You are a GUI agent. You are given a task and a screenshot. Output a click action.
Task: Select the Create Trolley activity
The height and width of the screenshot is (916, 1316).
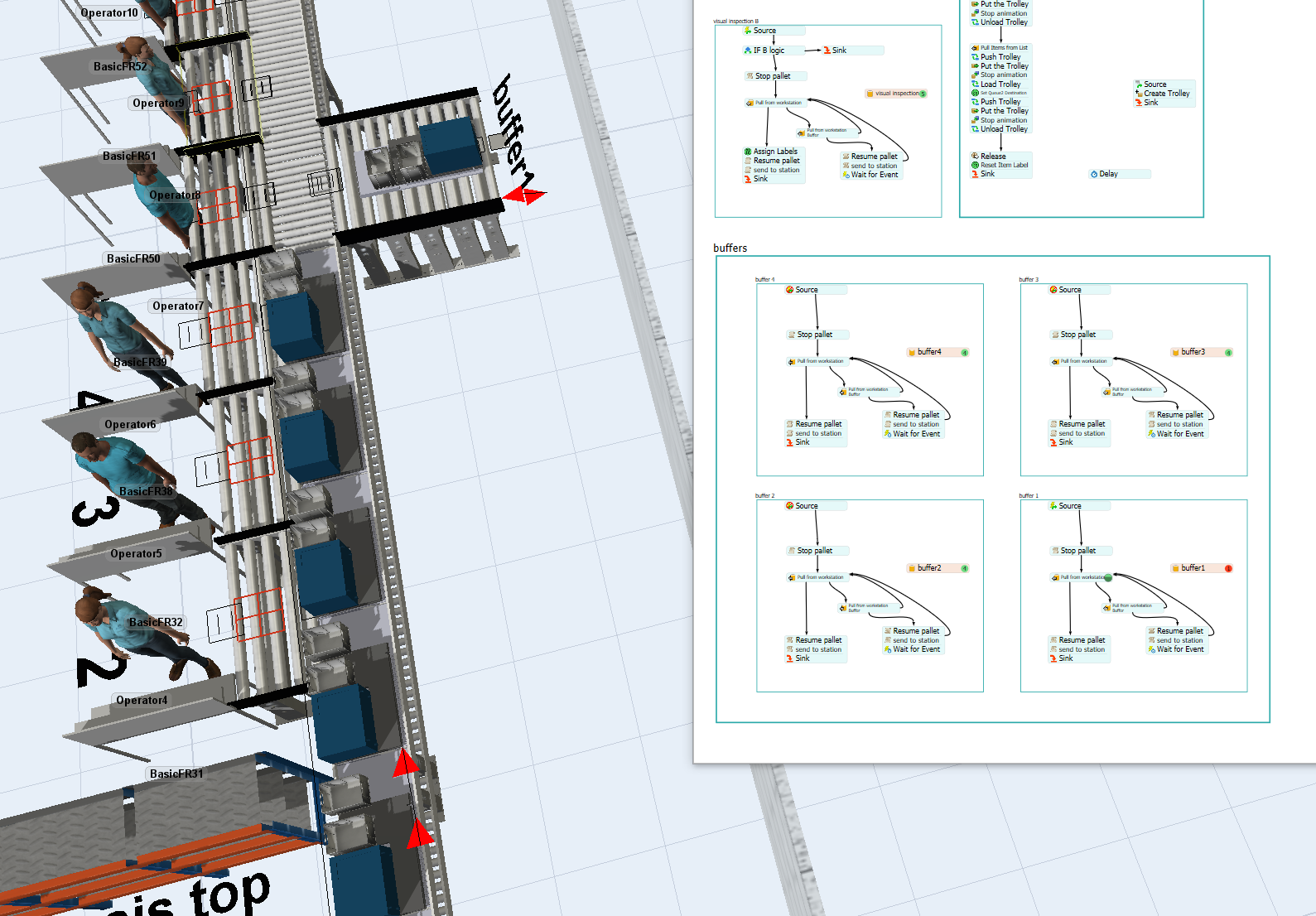point(1166,94)
